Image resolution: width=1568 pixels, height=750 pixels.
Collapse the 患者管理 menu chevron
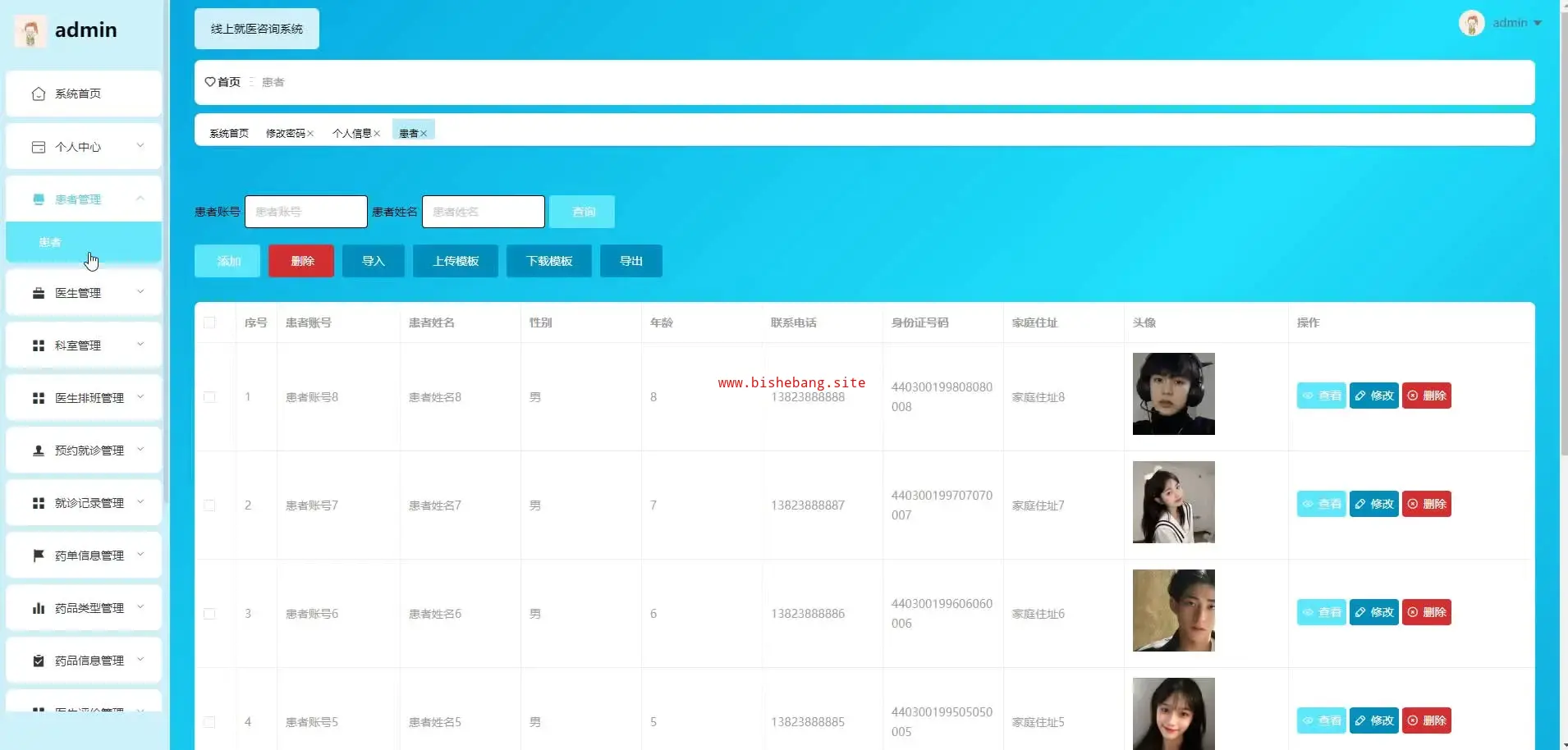[x=140, y=199]
